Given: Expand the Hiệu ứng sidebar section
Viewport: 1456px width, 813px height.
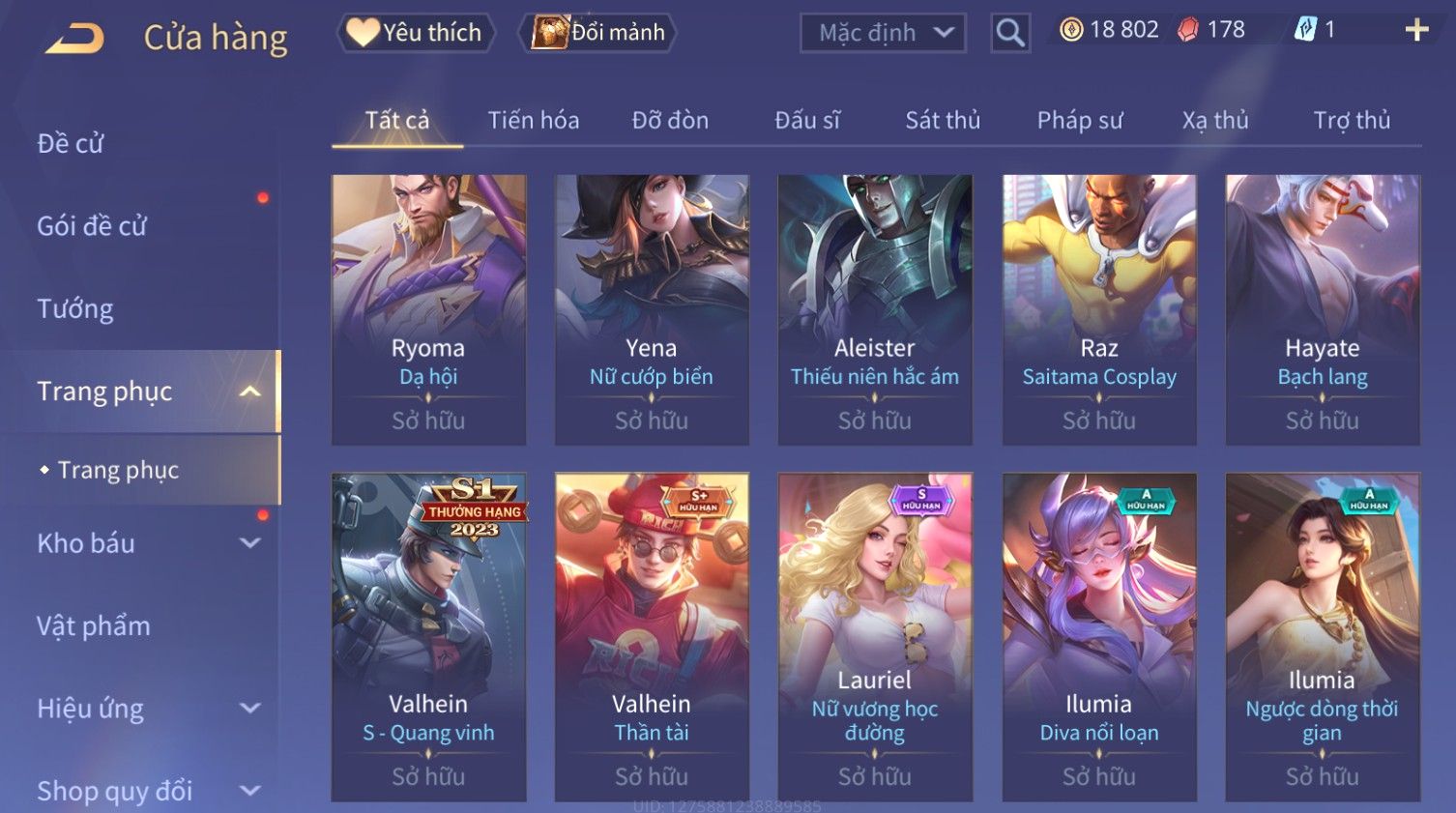Looking at the screenshot, I should pyautogui.click(x=249, y=709).
